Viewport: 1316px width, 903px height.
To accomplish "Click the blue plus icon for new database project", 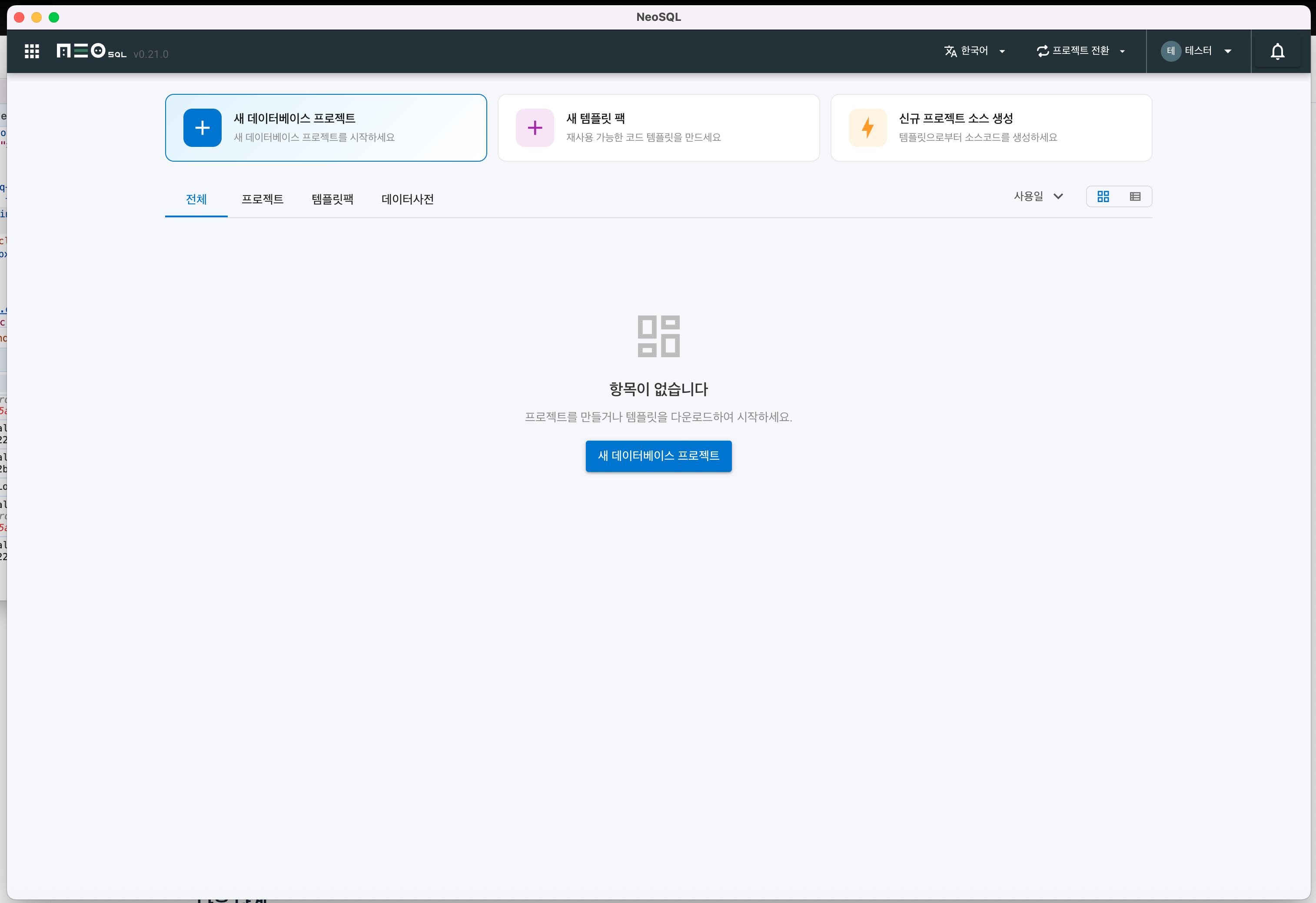I will pyautogui.click(x=202, y=128).
